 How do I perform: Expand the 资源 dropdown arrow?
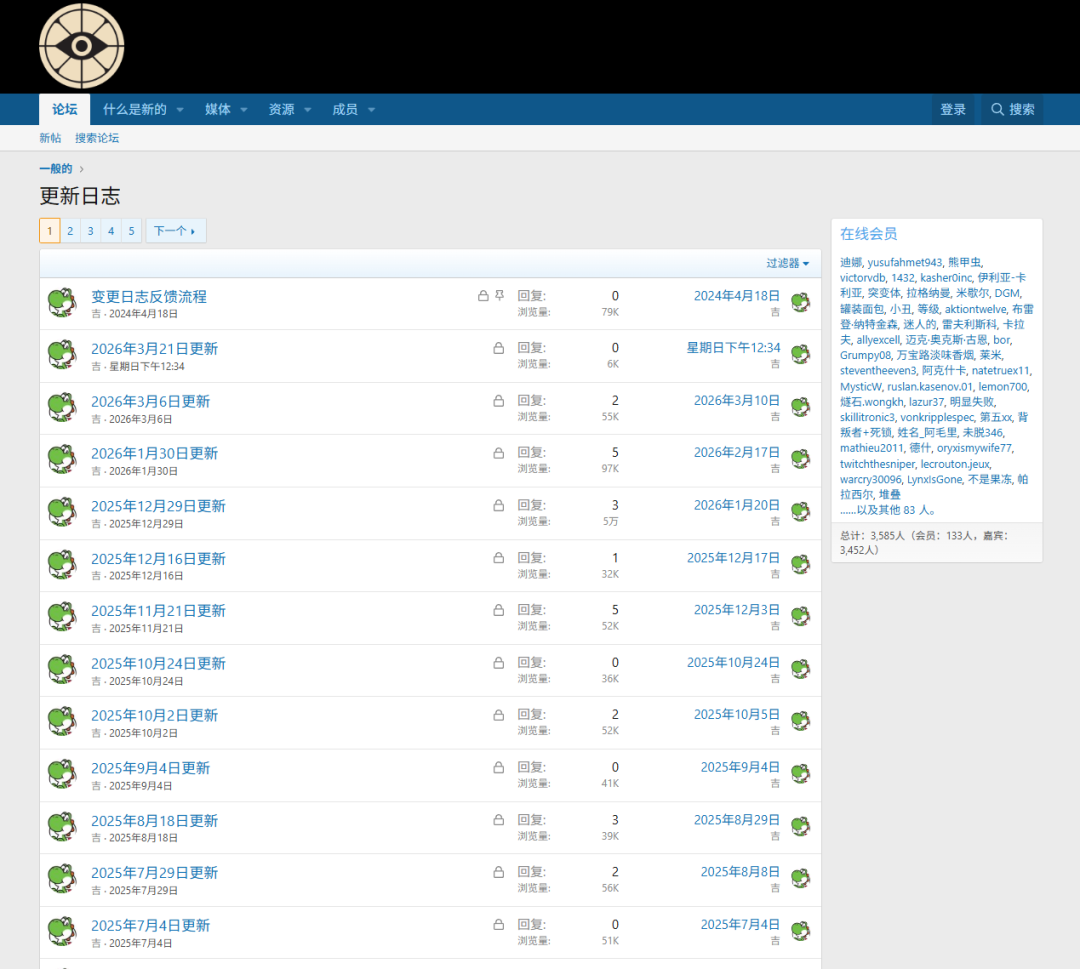tap(308, 110)
